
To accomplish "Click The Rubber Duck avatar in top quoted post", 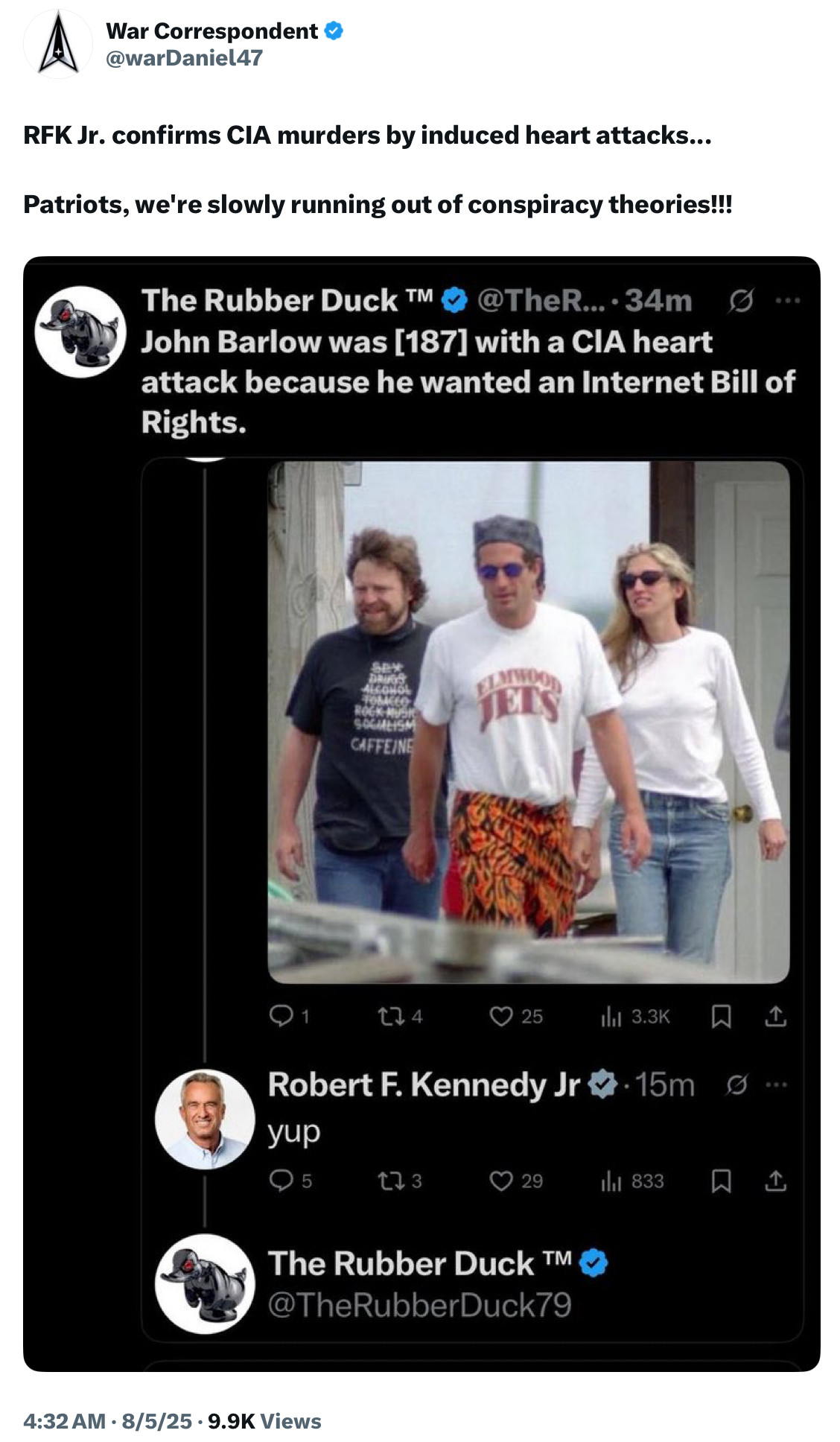I will point(80,331).
